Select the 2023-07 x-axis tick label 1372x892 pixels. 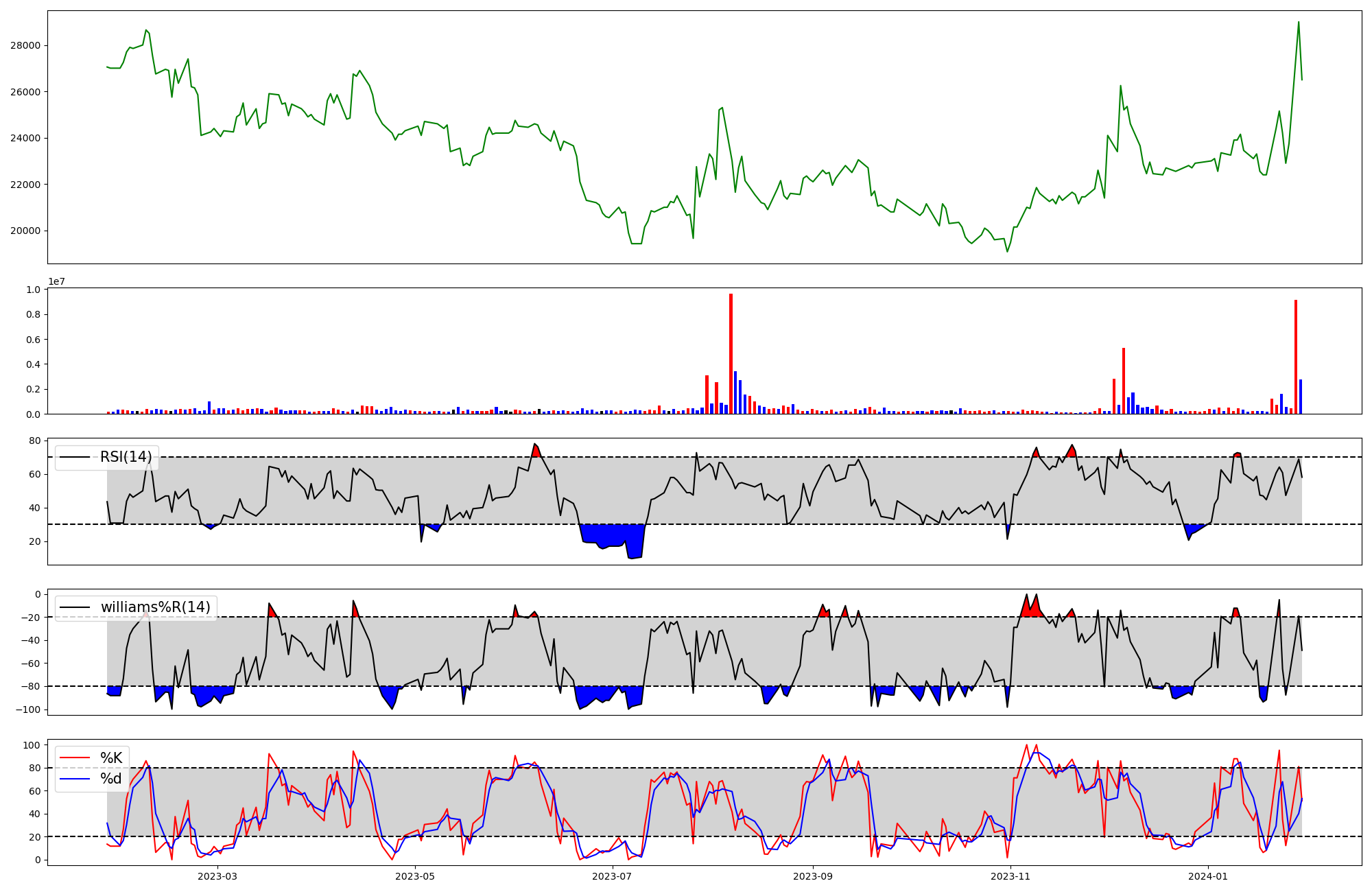coord(611,876)
